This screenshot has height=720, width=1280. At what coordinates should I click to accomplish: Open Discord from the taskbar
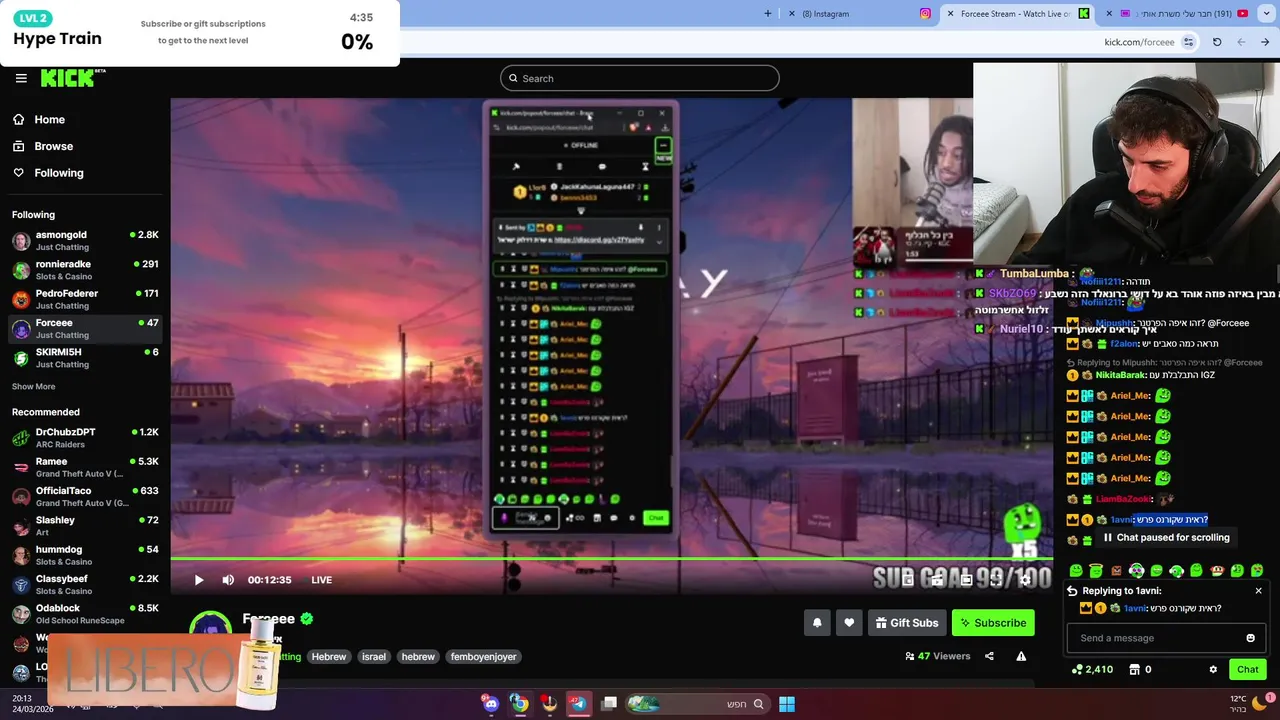click(x=491, y=704)
